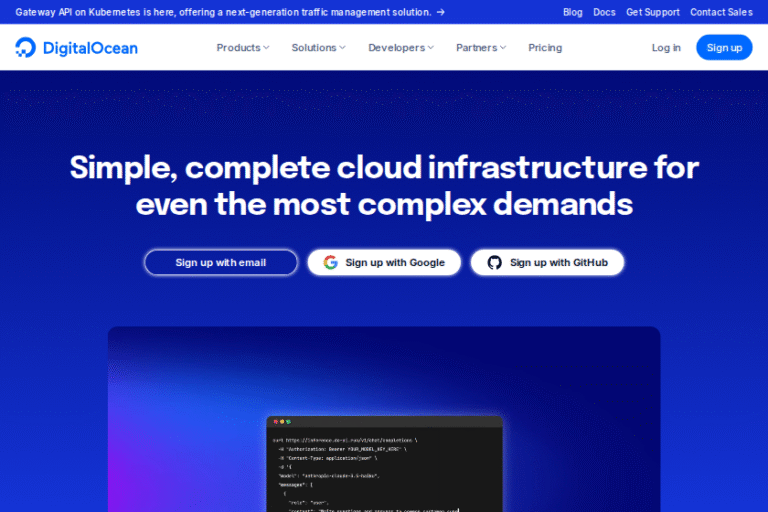The height and width of the screenshot is (512, 768).
Task: Open Docs from the top bar
Action: pyautogui.click(x=604, y=12)
